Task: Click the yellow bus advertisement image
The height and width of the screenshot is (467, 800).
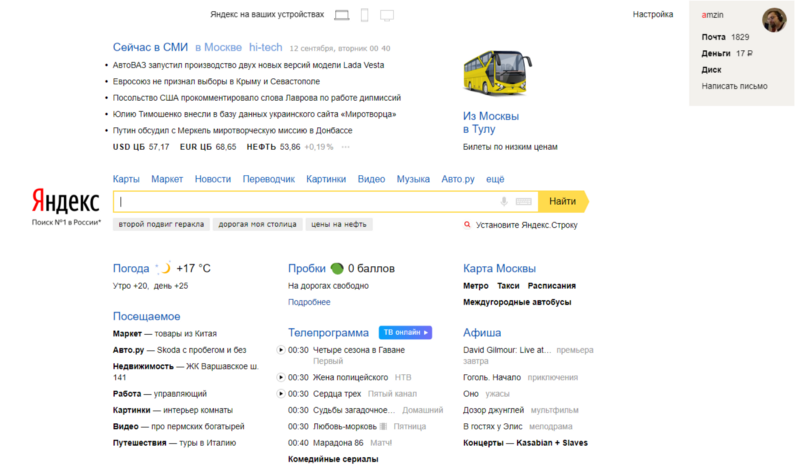Action: [x=497, y=72]
